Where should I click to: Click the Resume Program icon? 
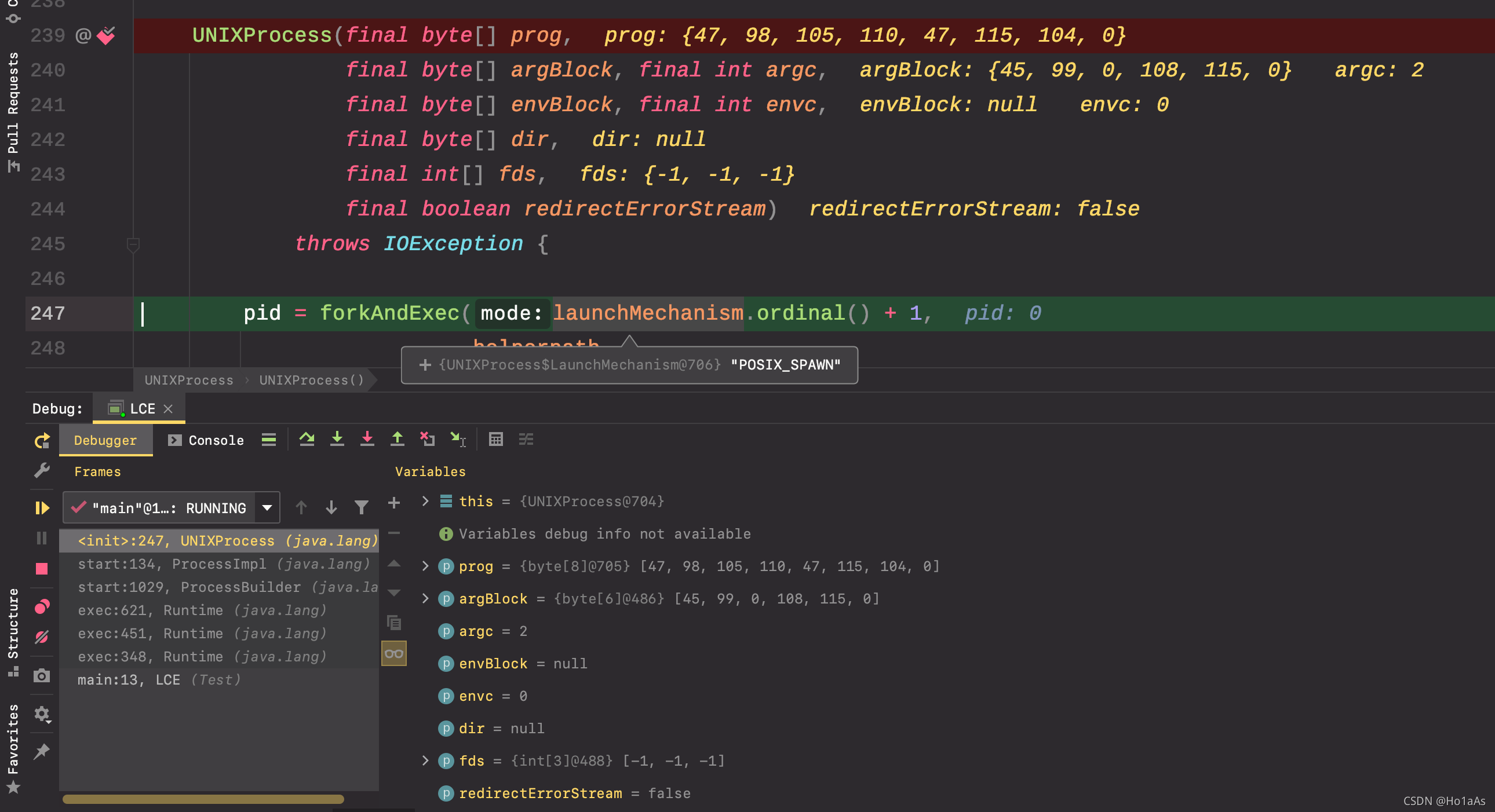click(x=42, y=508)
